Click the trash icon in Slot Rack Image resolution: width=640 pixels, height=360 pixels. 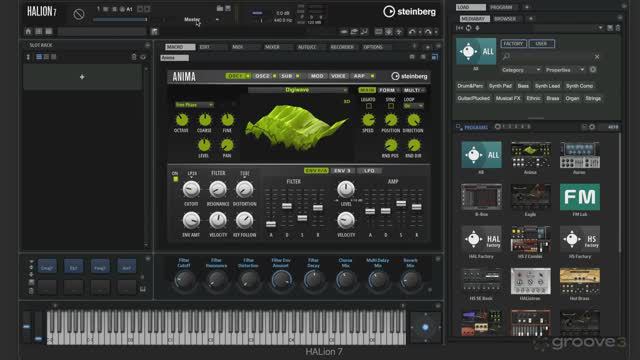(x=134, y=57)
